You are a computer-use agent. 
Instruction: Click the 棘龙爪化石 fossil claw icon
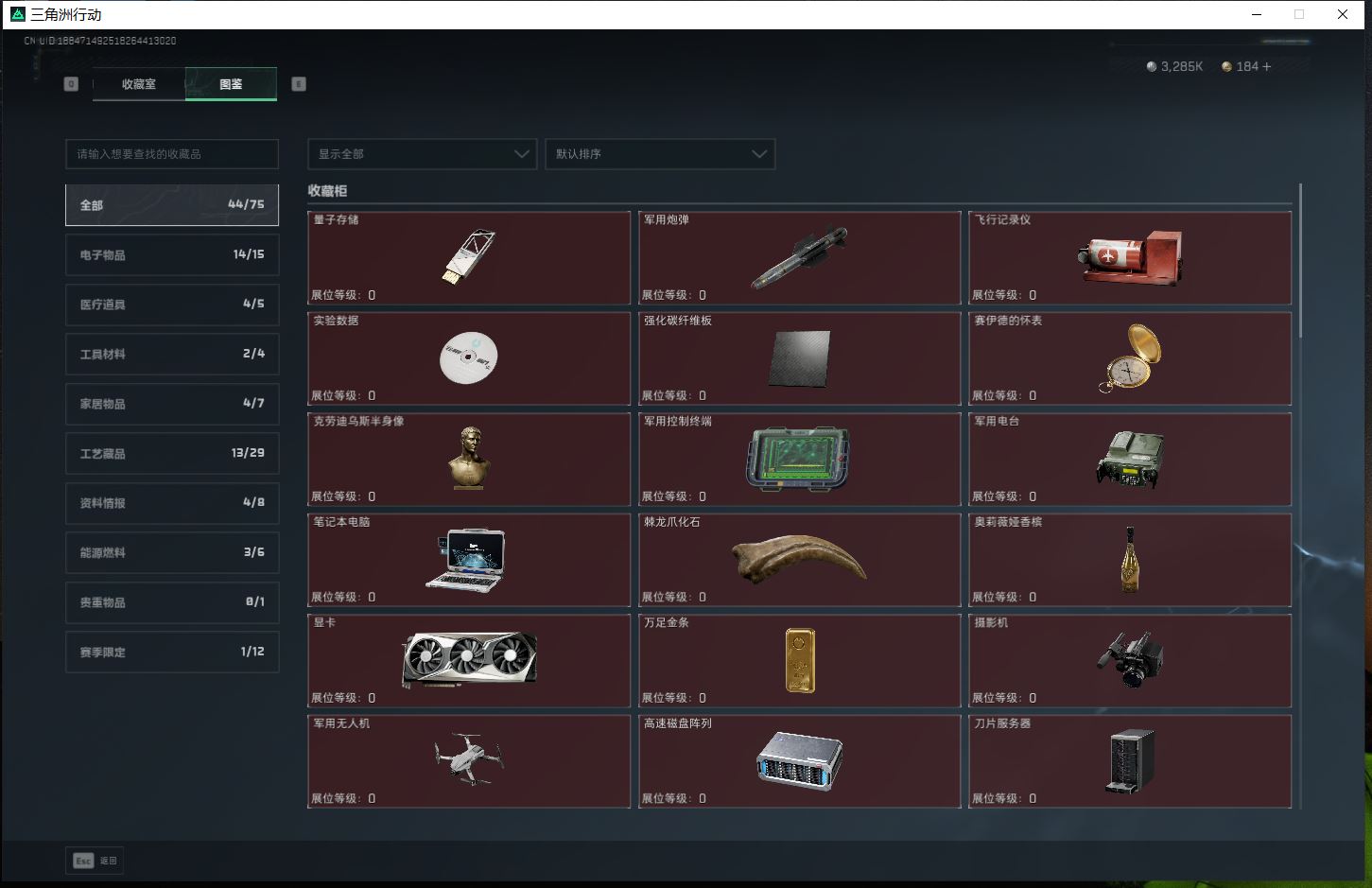click(799, 559)
